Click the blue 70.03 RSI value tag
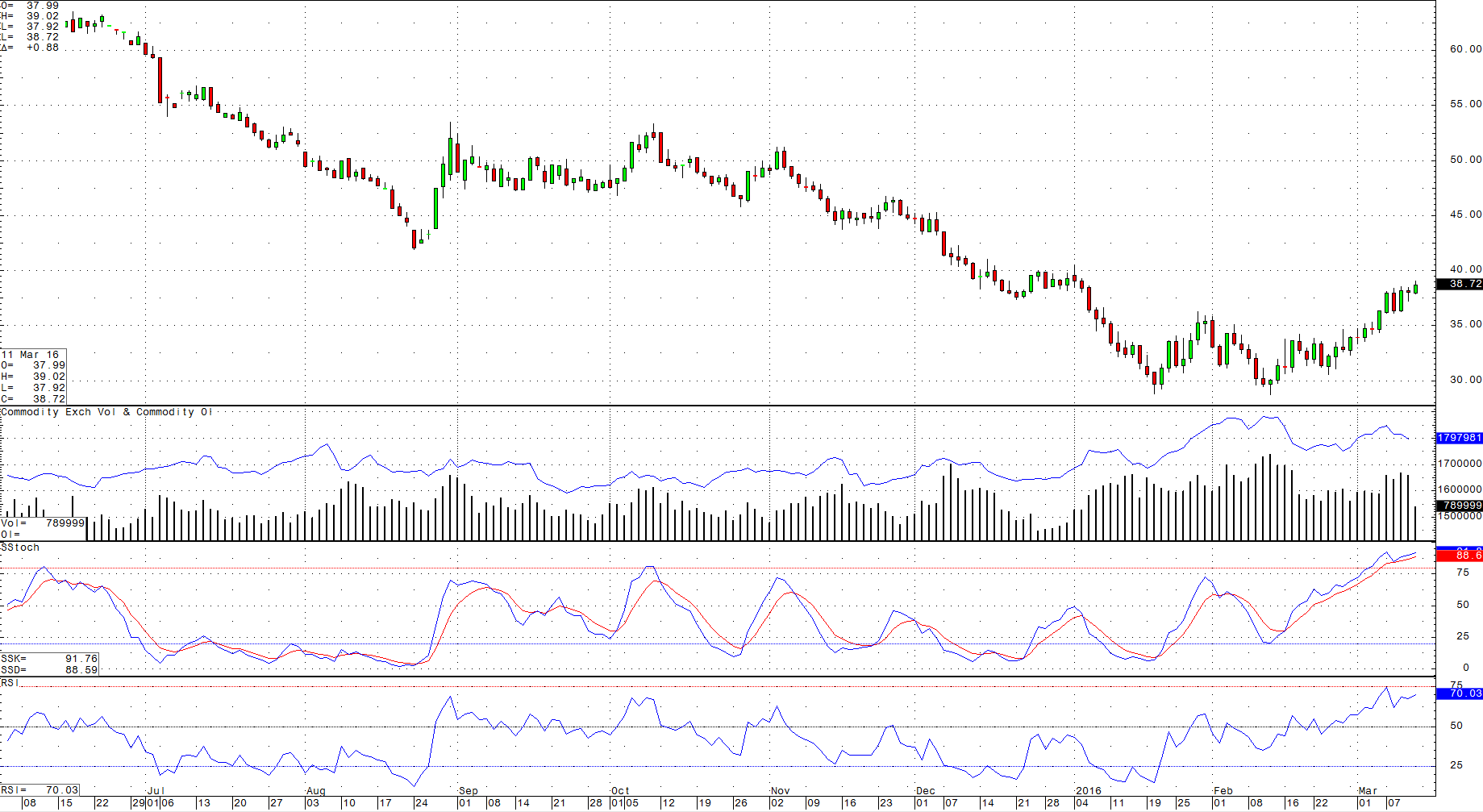 coord(1460,693)
